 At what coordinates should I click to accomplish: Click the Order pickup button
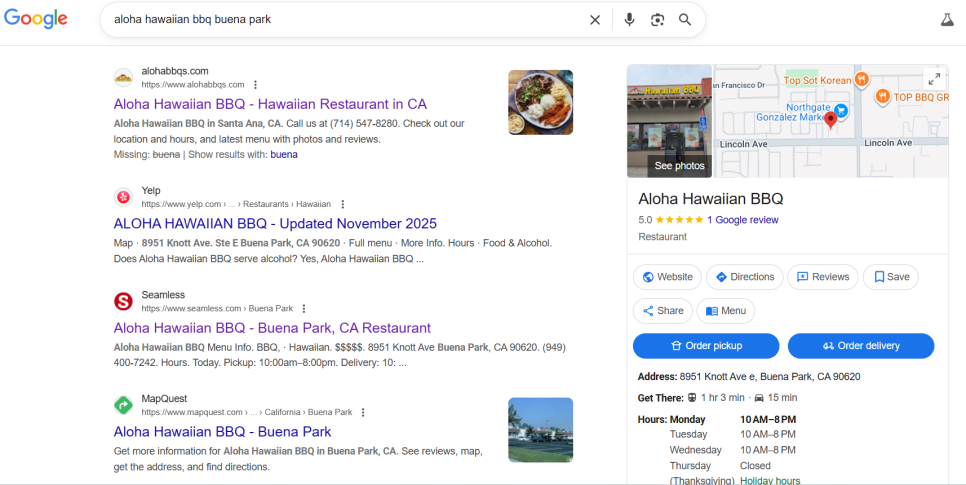click(706, 346)
